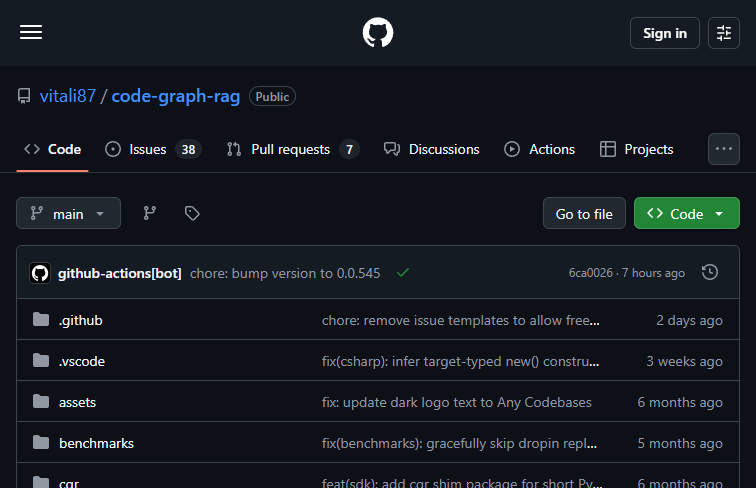Expand the green Code dropdown button
Screen dimensions: 756x488
(x=687, y=213)
